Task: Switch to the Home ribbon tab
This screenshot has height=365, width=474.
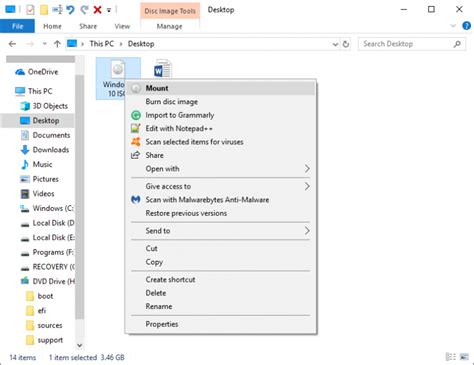Action: [x=52, y=26]
